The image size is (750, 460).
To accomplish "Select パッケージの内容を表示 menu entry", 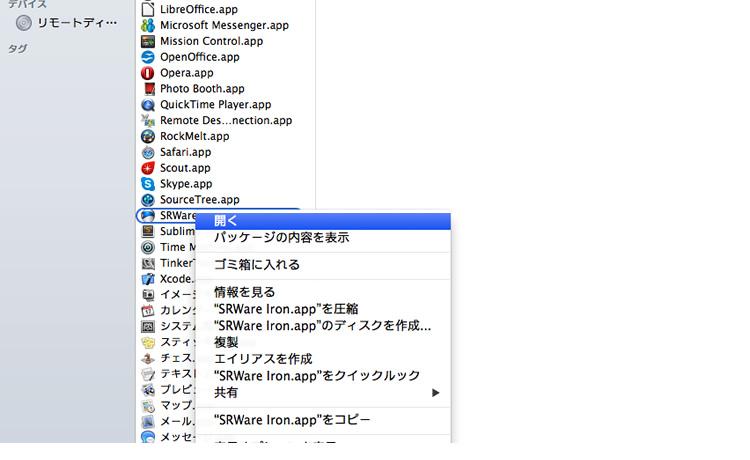I will (323, 238).
